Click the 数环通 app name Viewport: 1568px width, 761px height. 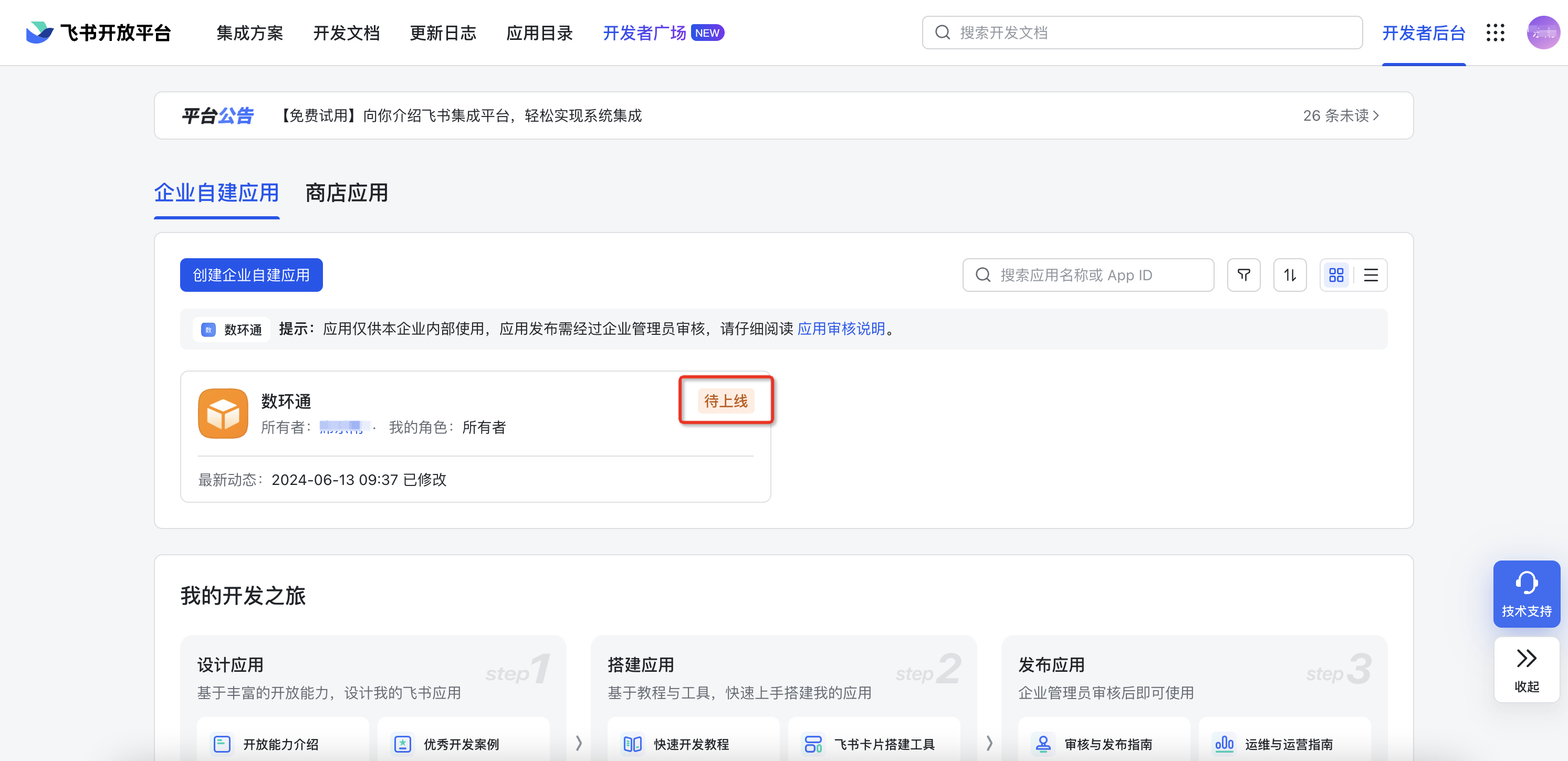pos(286,401)
